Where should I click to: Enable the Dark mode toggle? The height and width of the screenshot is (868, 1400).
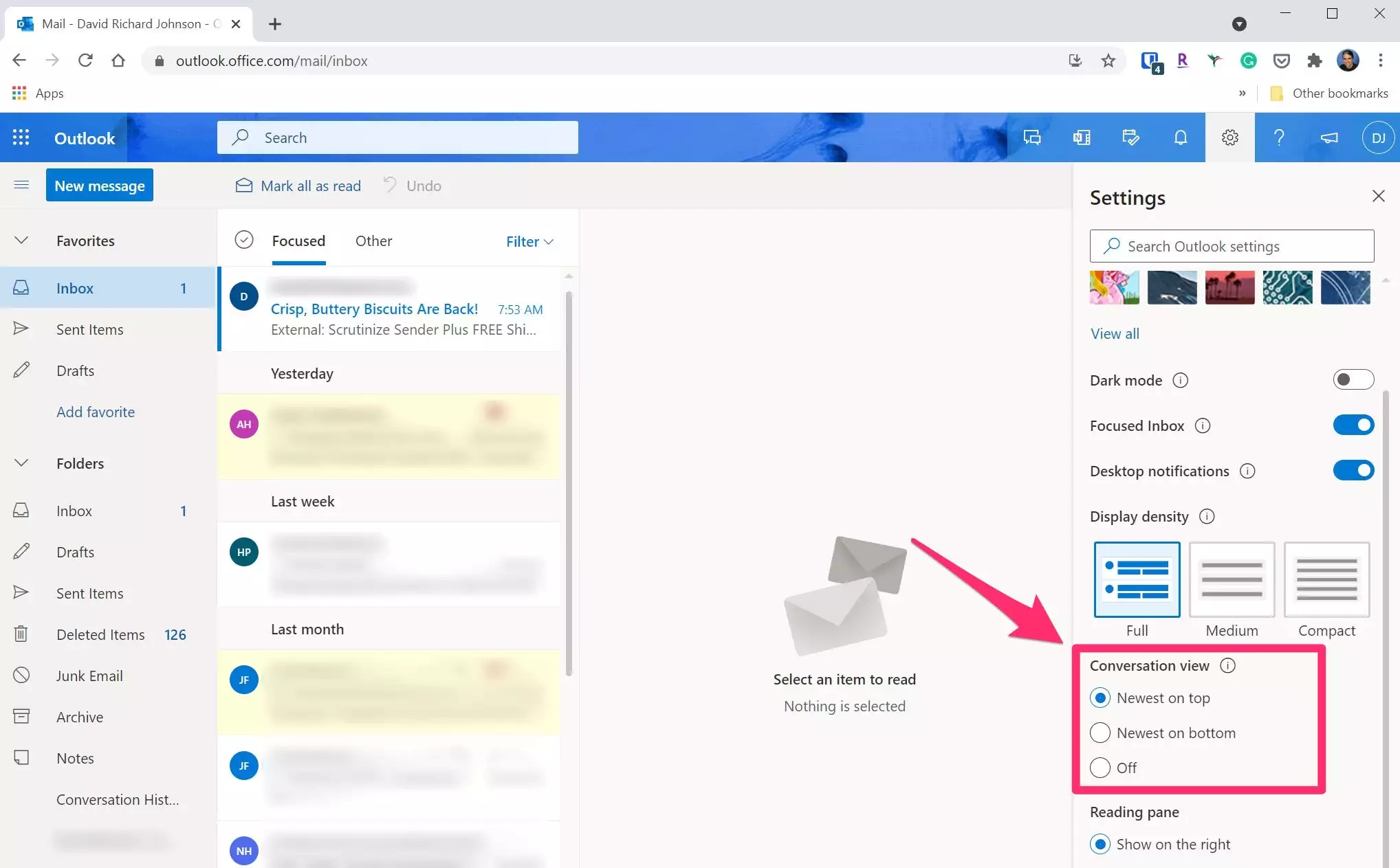pos(1353,379)
